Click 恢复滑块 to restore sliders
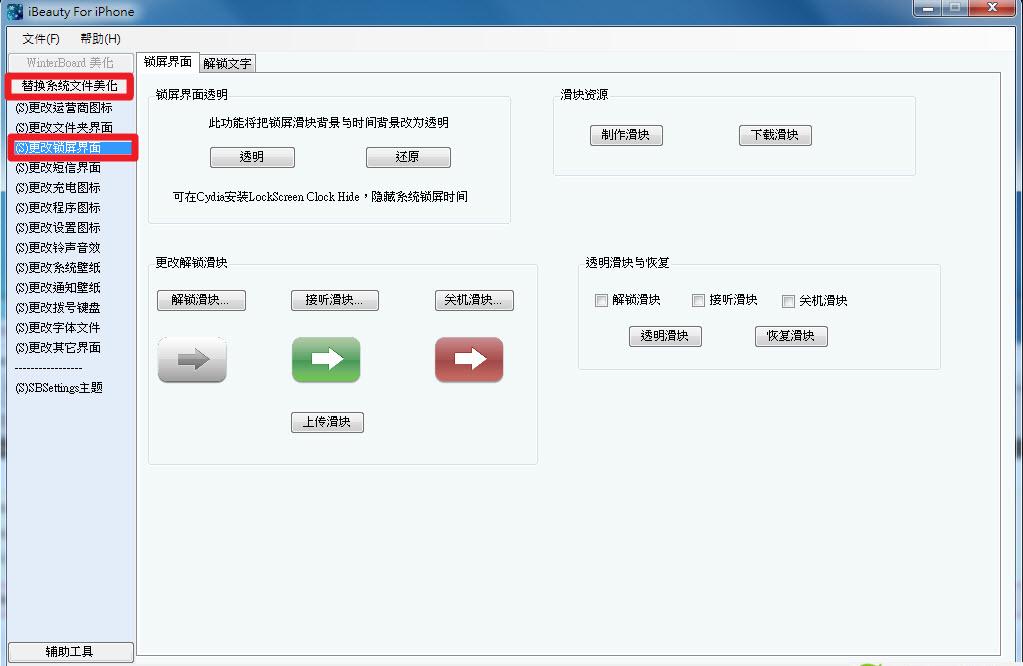Viewport: 1023px width, 666px height. click(791, 336)
